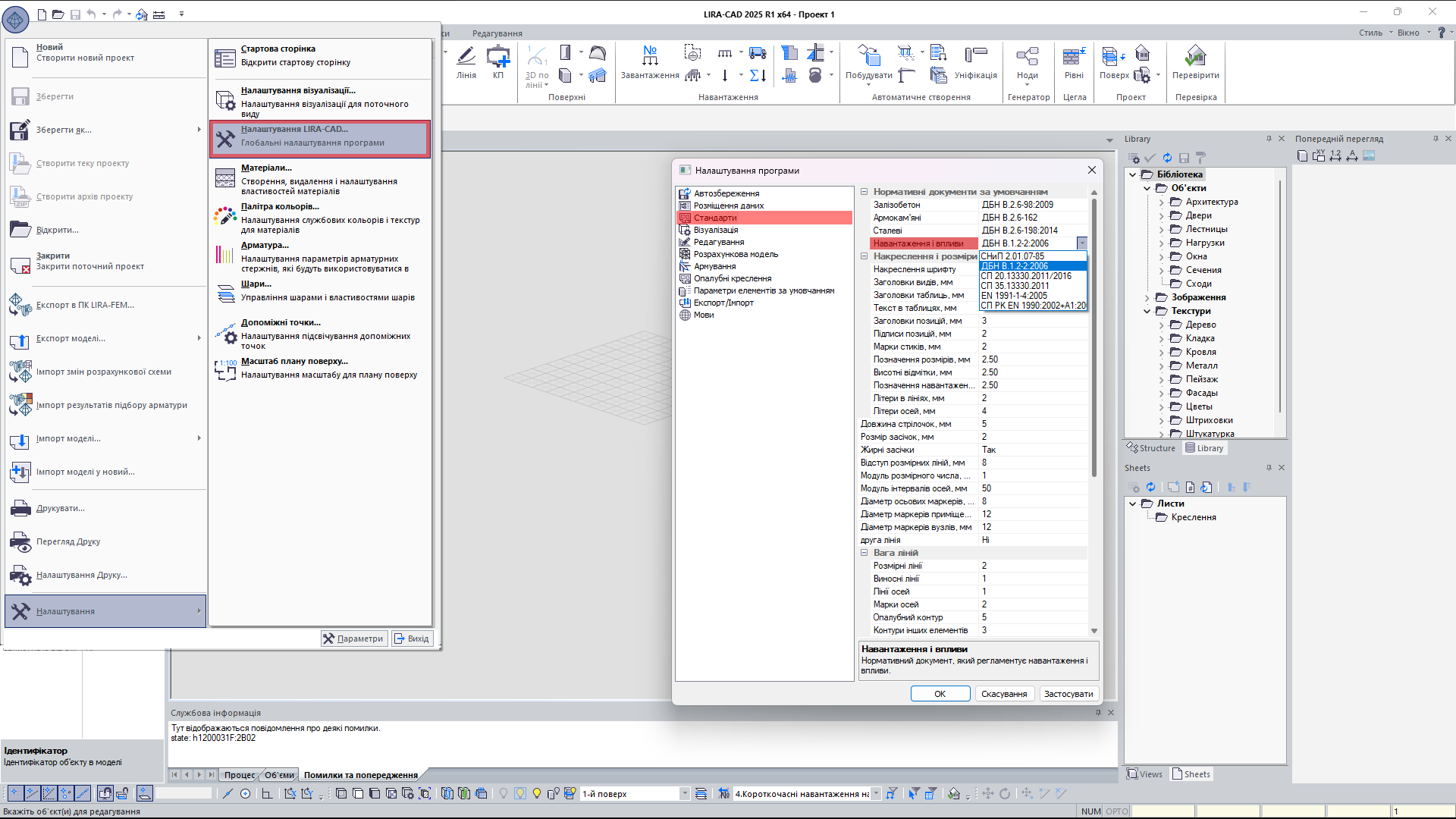Screen dimensions: 1456x819
Task: Click the Уніфікація ribbon icon
Action: 975,57
